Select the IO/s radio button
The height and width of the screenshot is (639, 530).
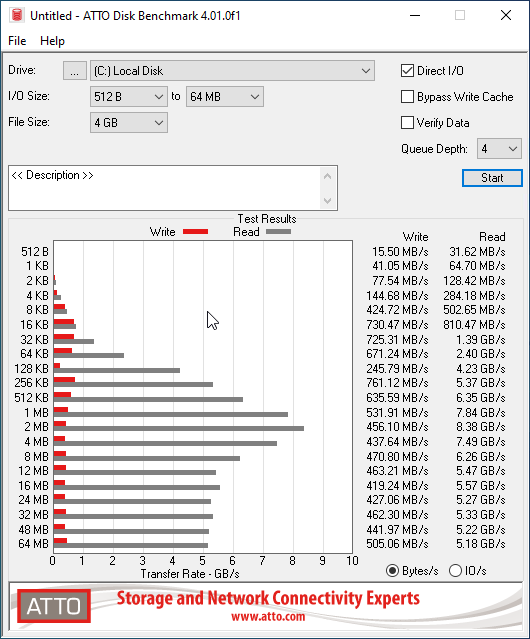click(x=455, y=571)
